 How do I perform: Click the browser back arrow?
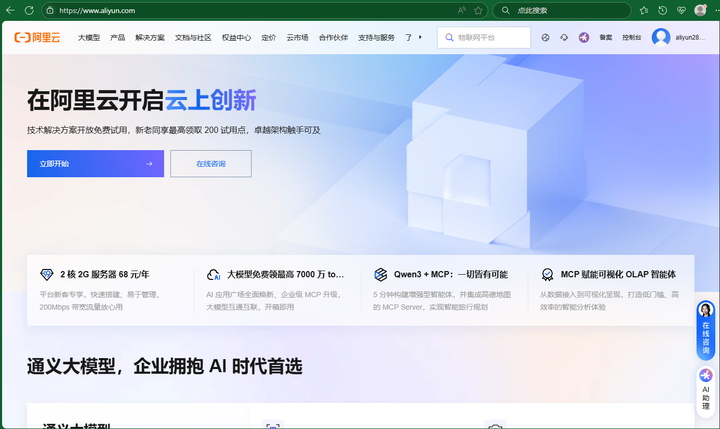(10, 10)
